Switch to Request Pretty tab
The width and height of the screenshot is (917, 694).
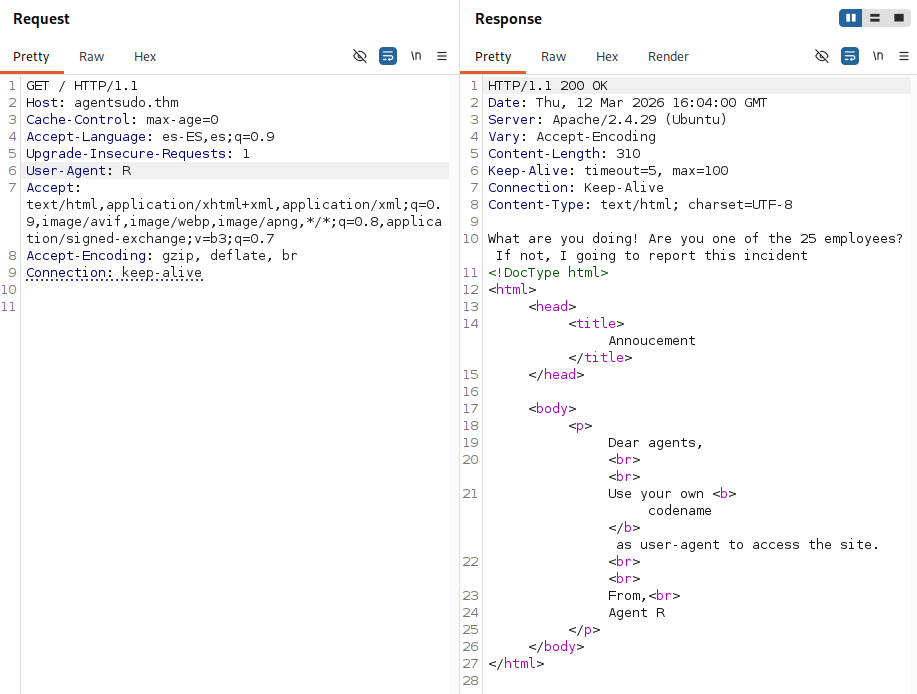31,57
